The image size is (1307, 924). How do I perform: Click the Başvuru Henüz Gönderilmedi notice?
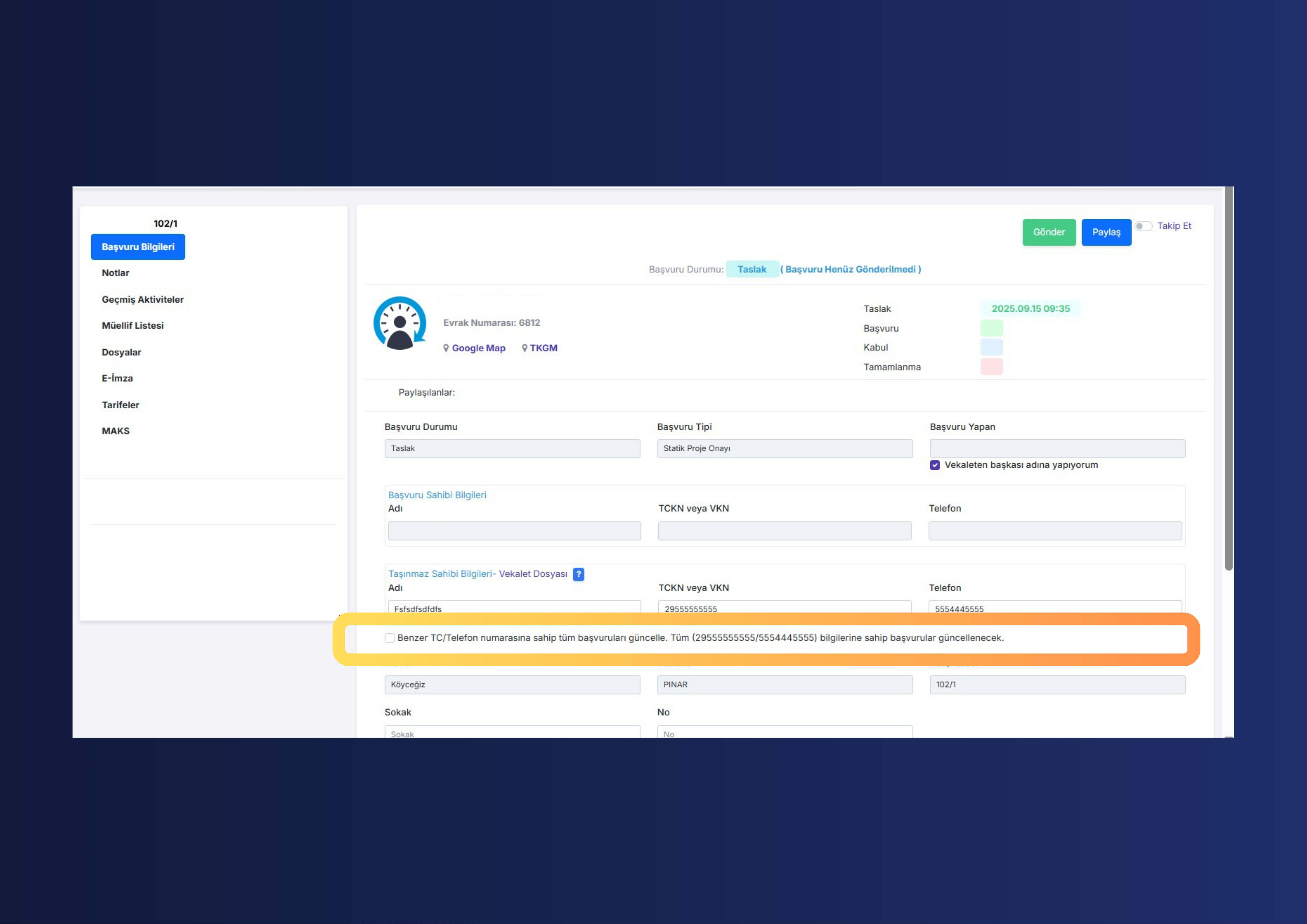click(850, 269)
